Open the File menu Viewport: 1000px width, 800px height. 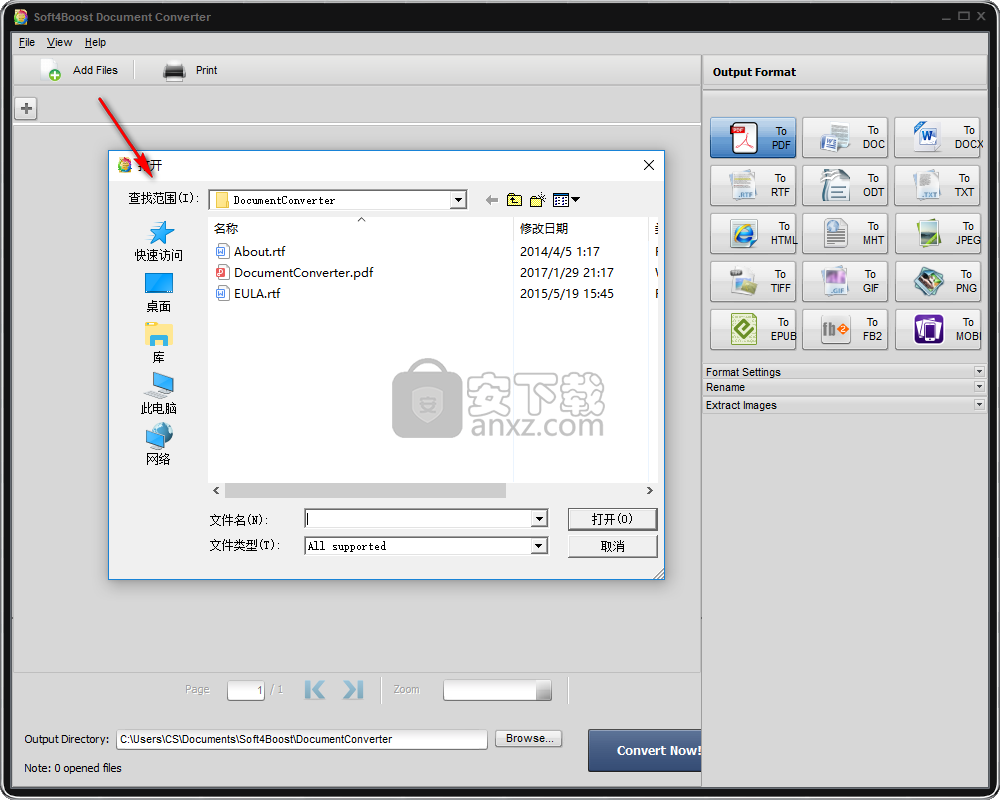click(27, 42)
